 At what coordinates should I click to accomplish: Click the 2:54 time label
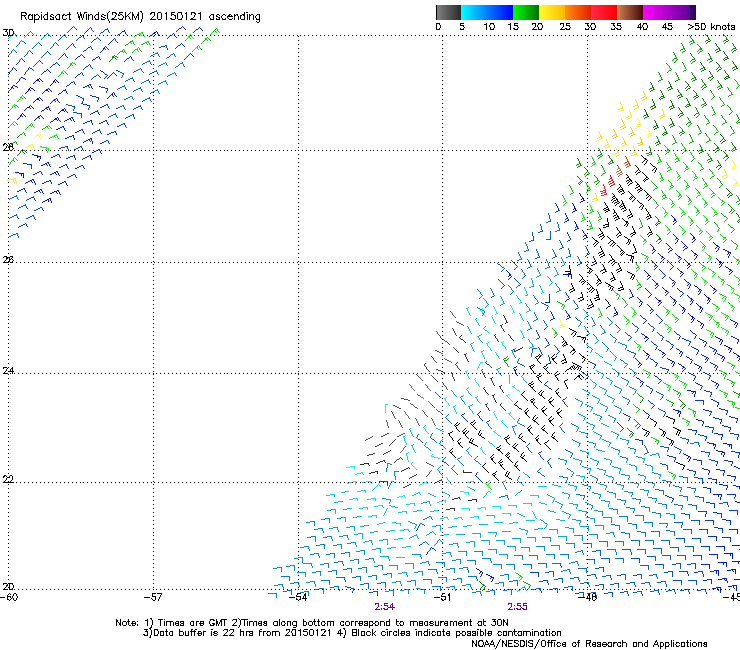pyautogui.click(x=385, y=607)
